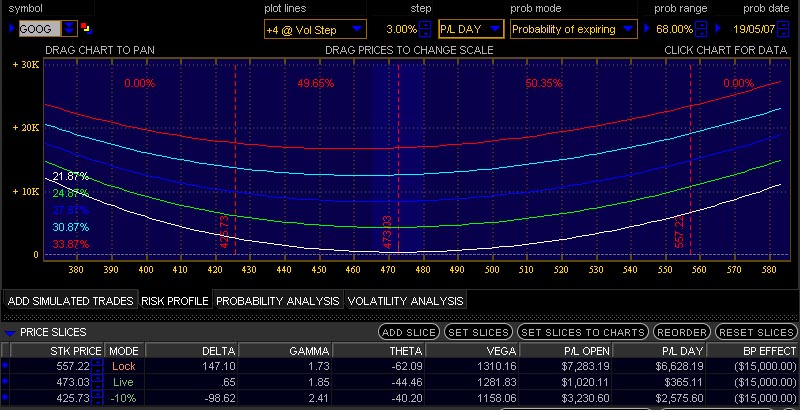Open the P/L DAY dropdown in toolbar
Viewport: 800px width, 410px height.
click(471, 29)
